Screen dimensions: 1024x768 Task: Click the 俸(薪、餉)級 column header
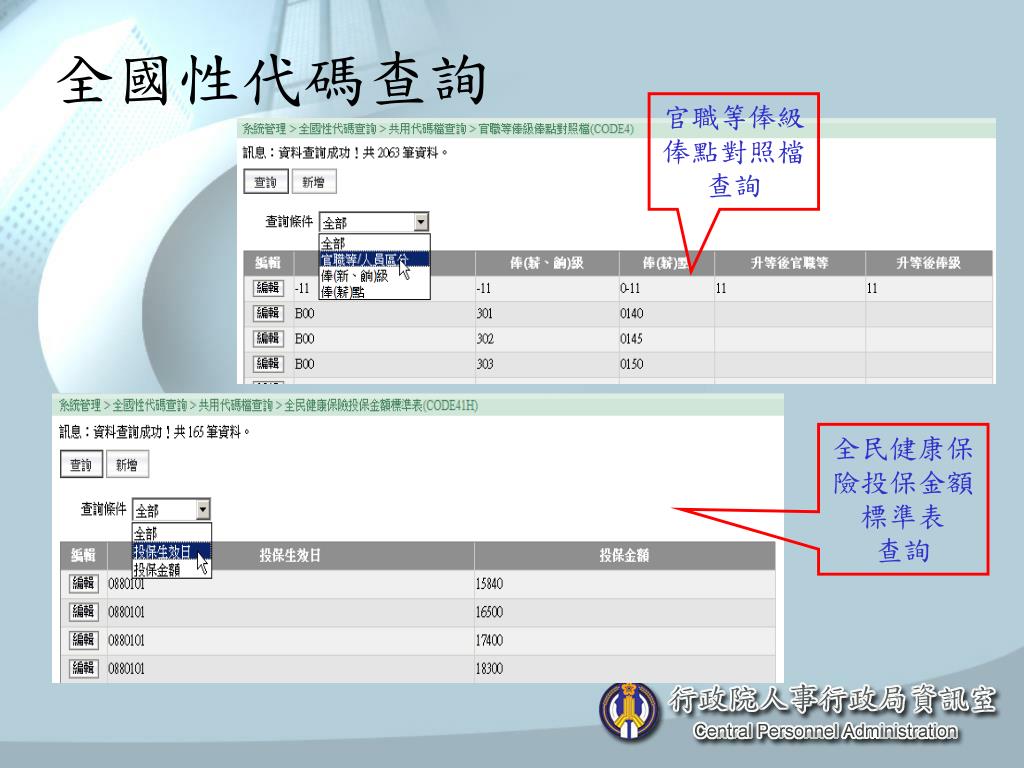point(547,263)
